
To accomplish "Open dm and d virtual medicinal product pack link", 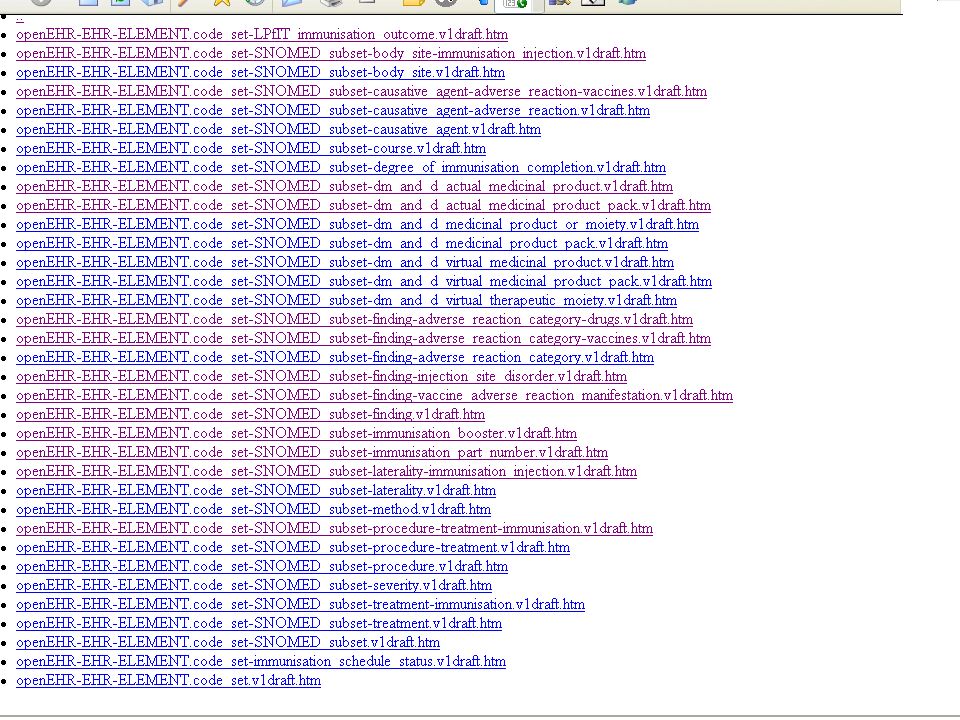I will pos(364,281).
